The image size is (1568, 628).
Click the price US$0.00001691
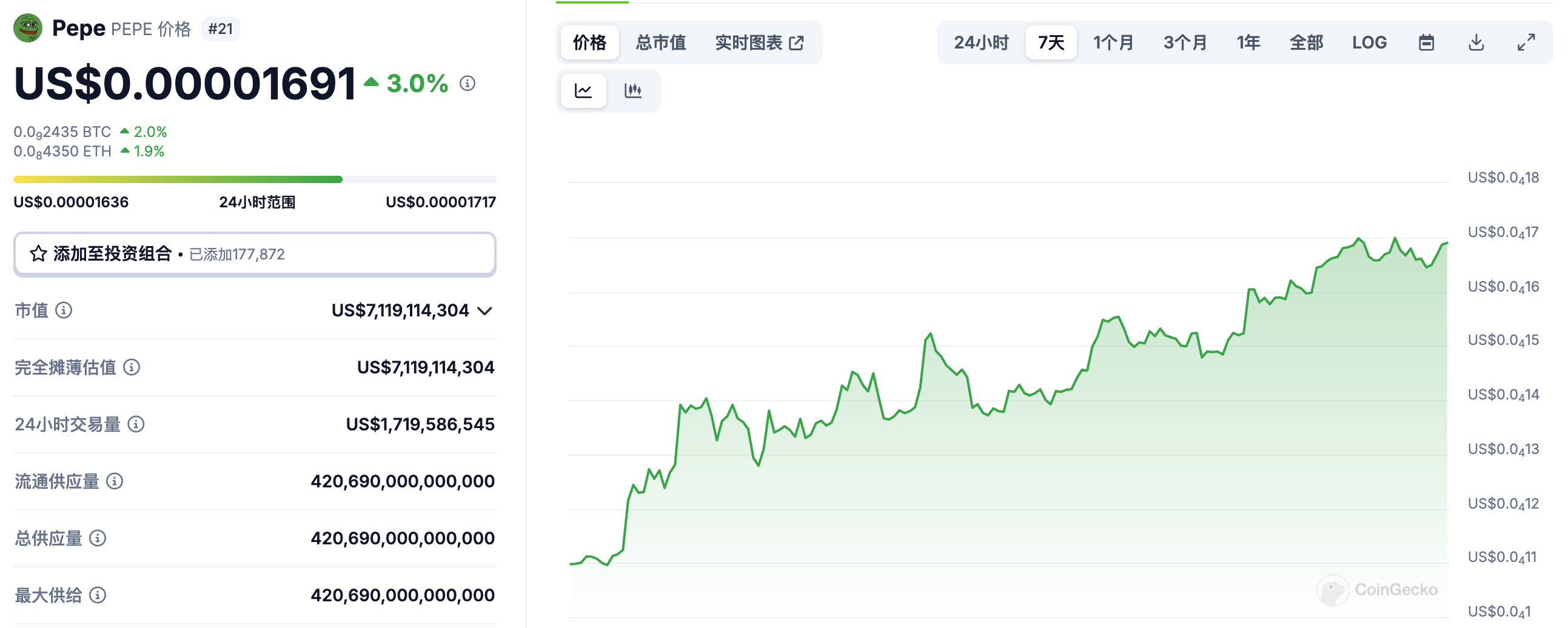tap(185, 84)
